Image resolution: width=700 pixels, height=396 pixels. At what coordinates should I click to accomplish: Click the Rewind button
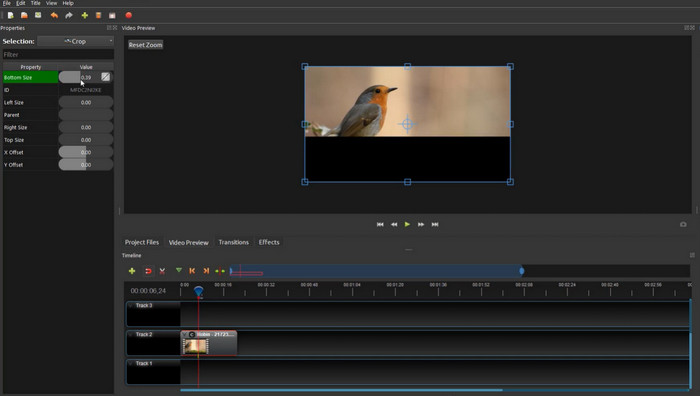click(x=394, y=225)
